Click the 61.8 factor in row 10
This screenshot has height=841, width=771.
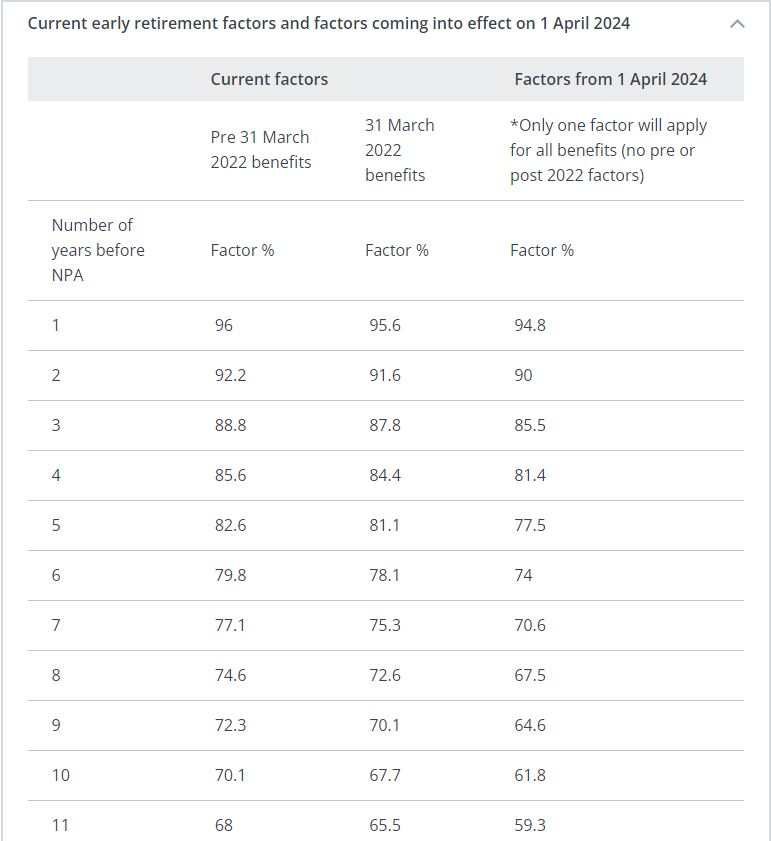tap(530, 775)
